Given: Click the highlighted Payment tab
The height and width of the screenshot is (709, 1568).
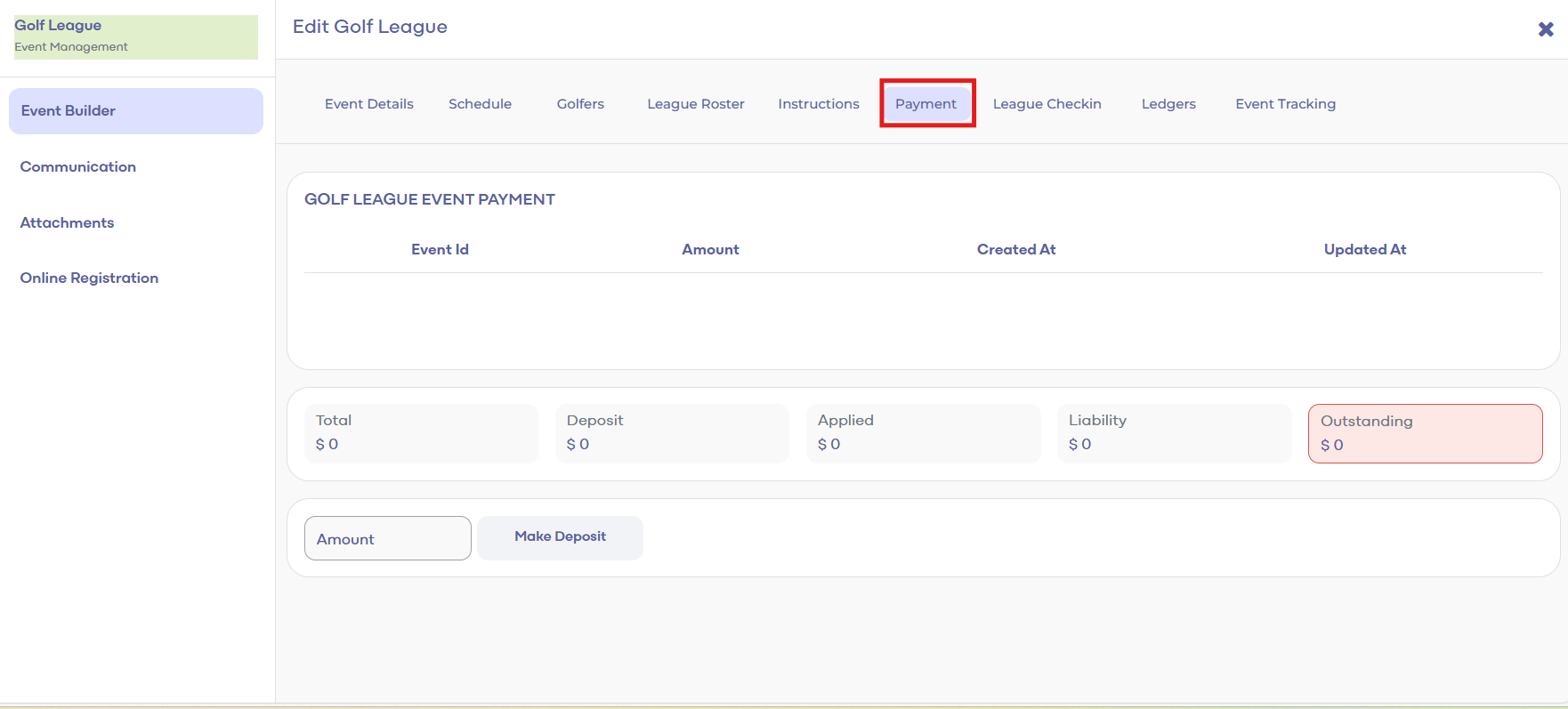Looking at the screenshot, I should [926, 104].
